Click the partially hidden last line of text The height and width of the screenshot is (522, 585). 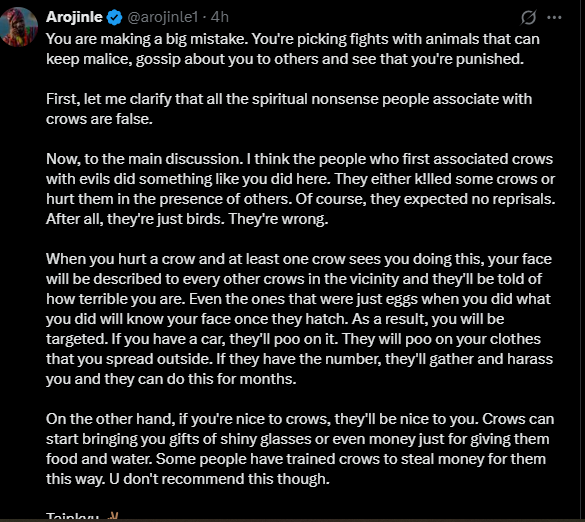(82, 517)
